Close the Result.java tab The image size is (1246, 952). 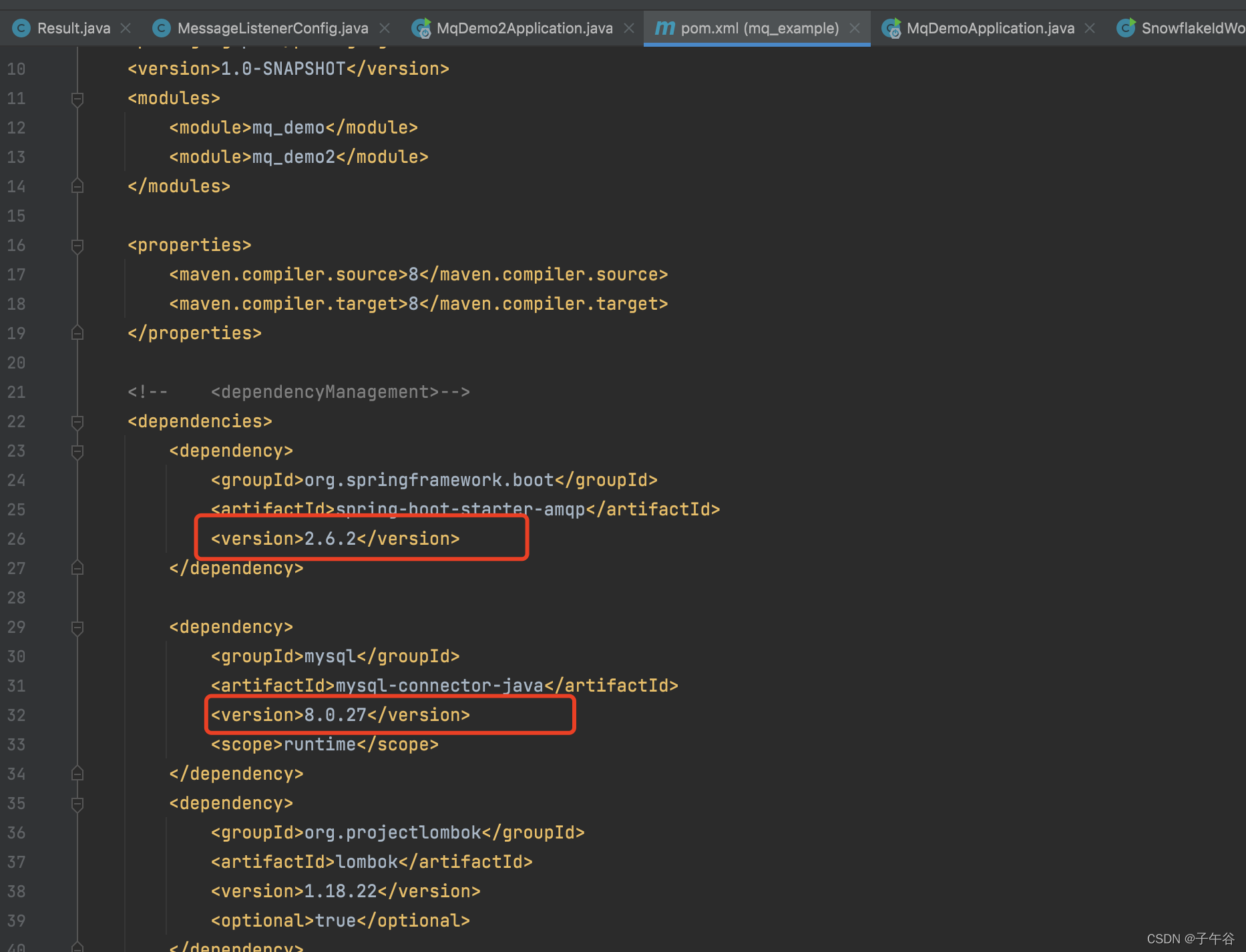pos(125,28)
